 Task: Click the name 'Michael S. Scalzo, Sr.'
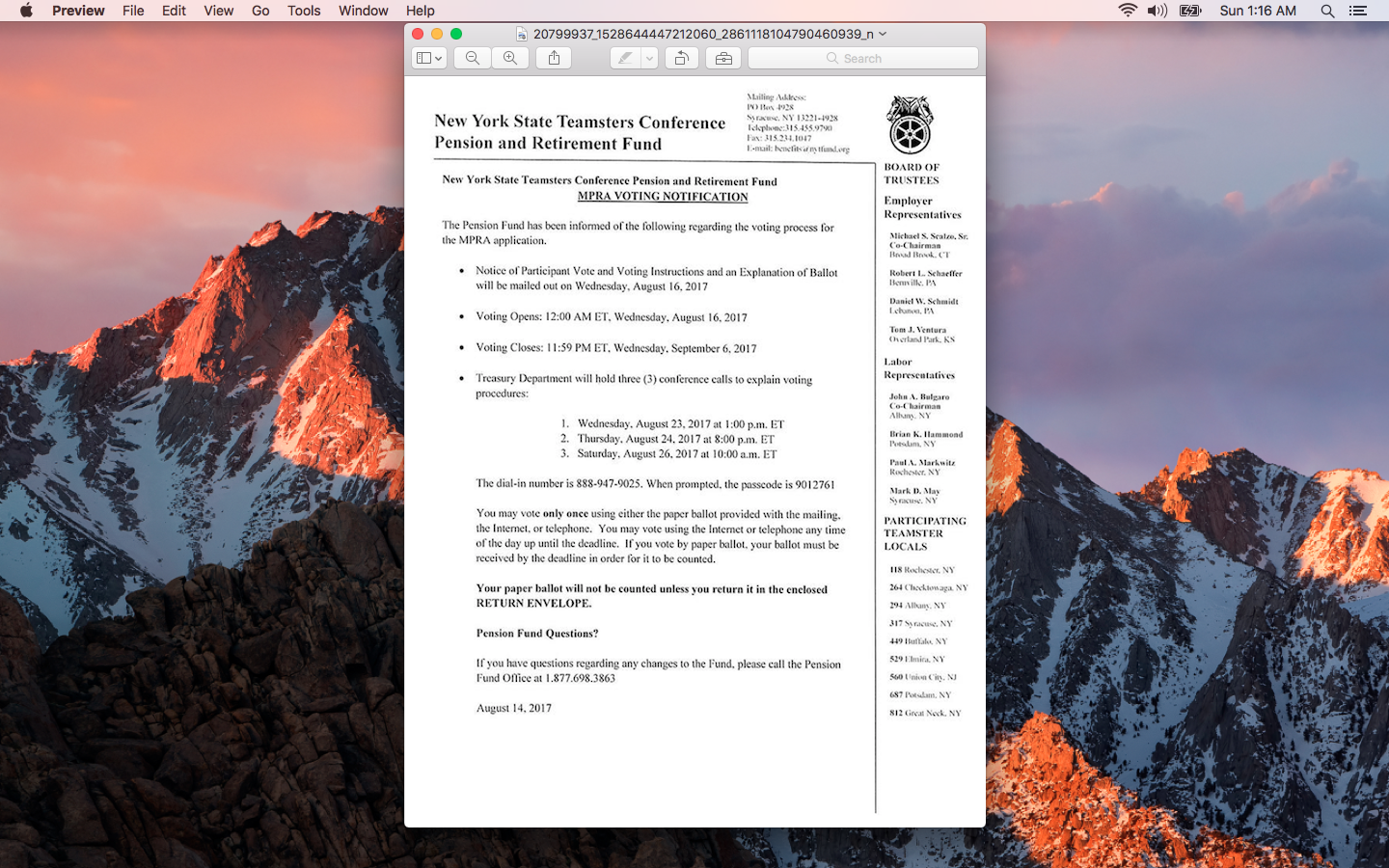(929, 236)
